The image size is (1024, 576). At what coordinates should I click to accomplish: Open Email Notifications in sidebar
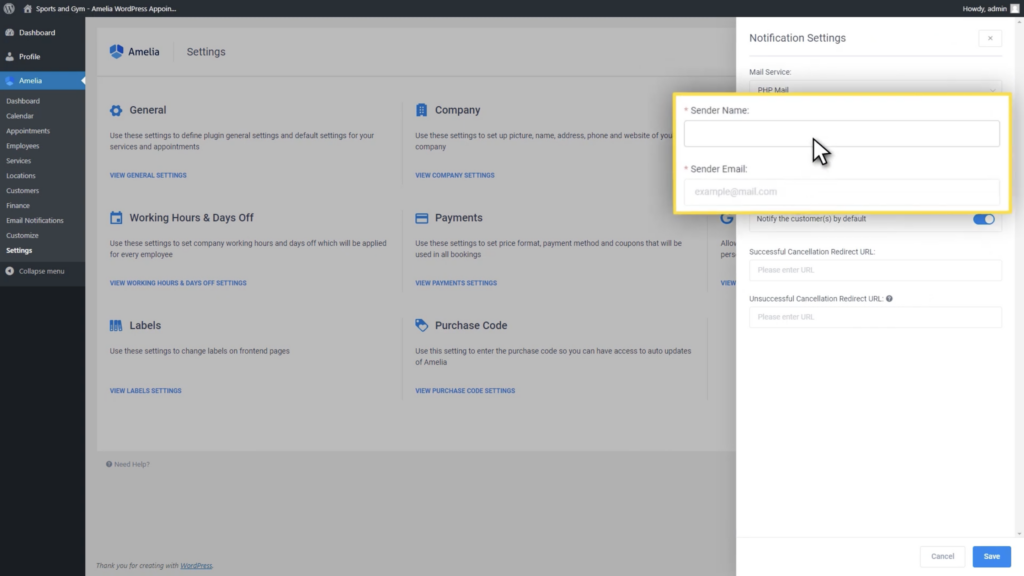pyautogui.click(x=35, y=221)
